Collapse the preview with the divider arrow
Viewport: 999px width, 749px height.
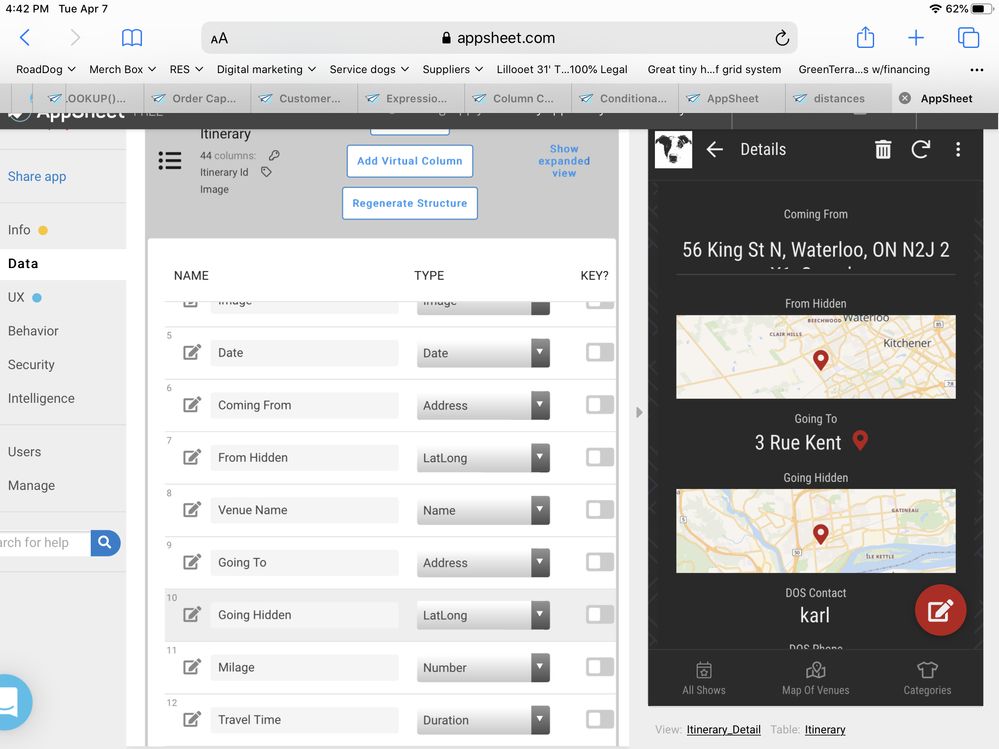tap(639, 412)
